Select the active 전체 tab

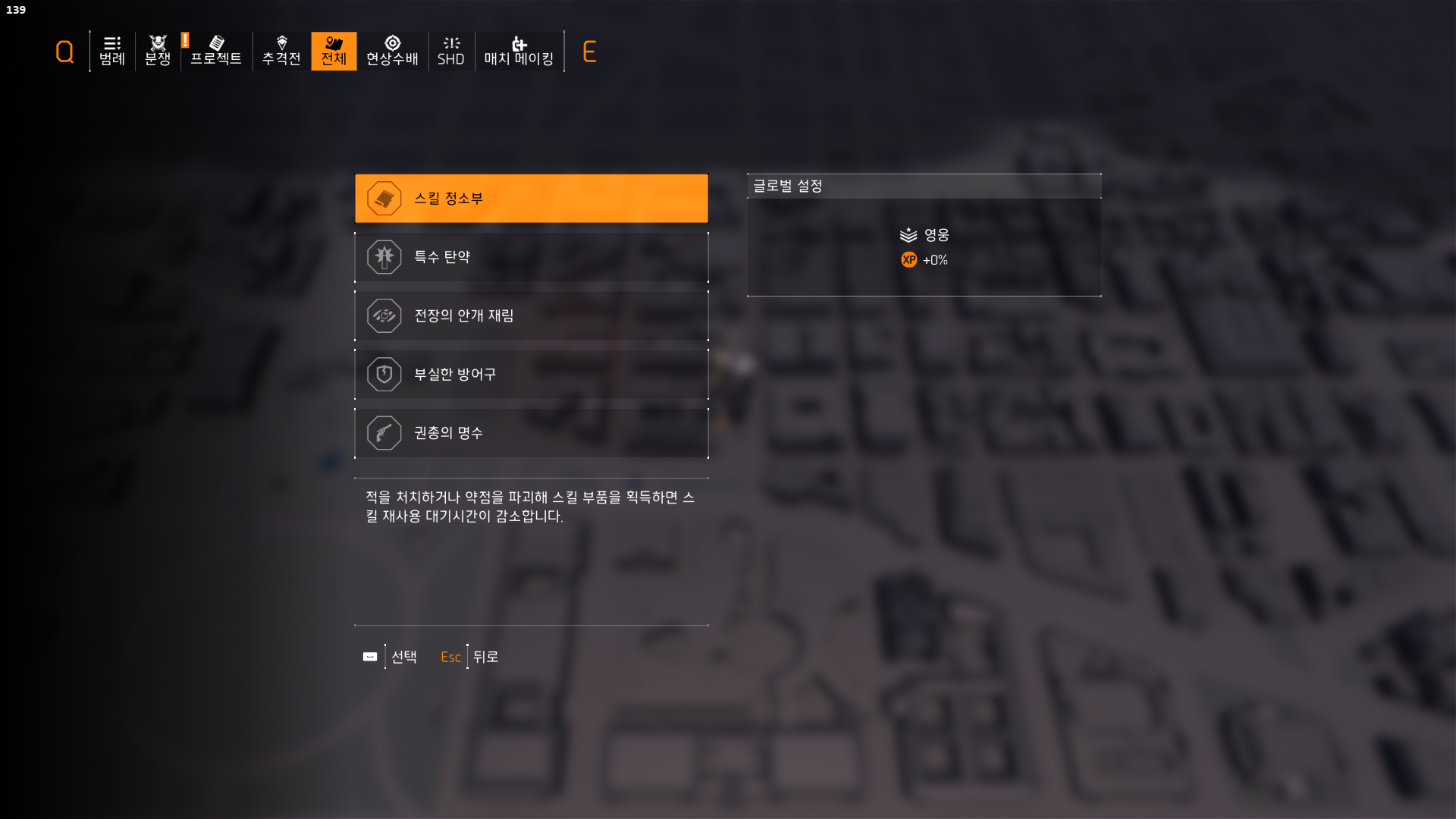pos(334,51)
